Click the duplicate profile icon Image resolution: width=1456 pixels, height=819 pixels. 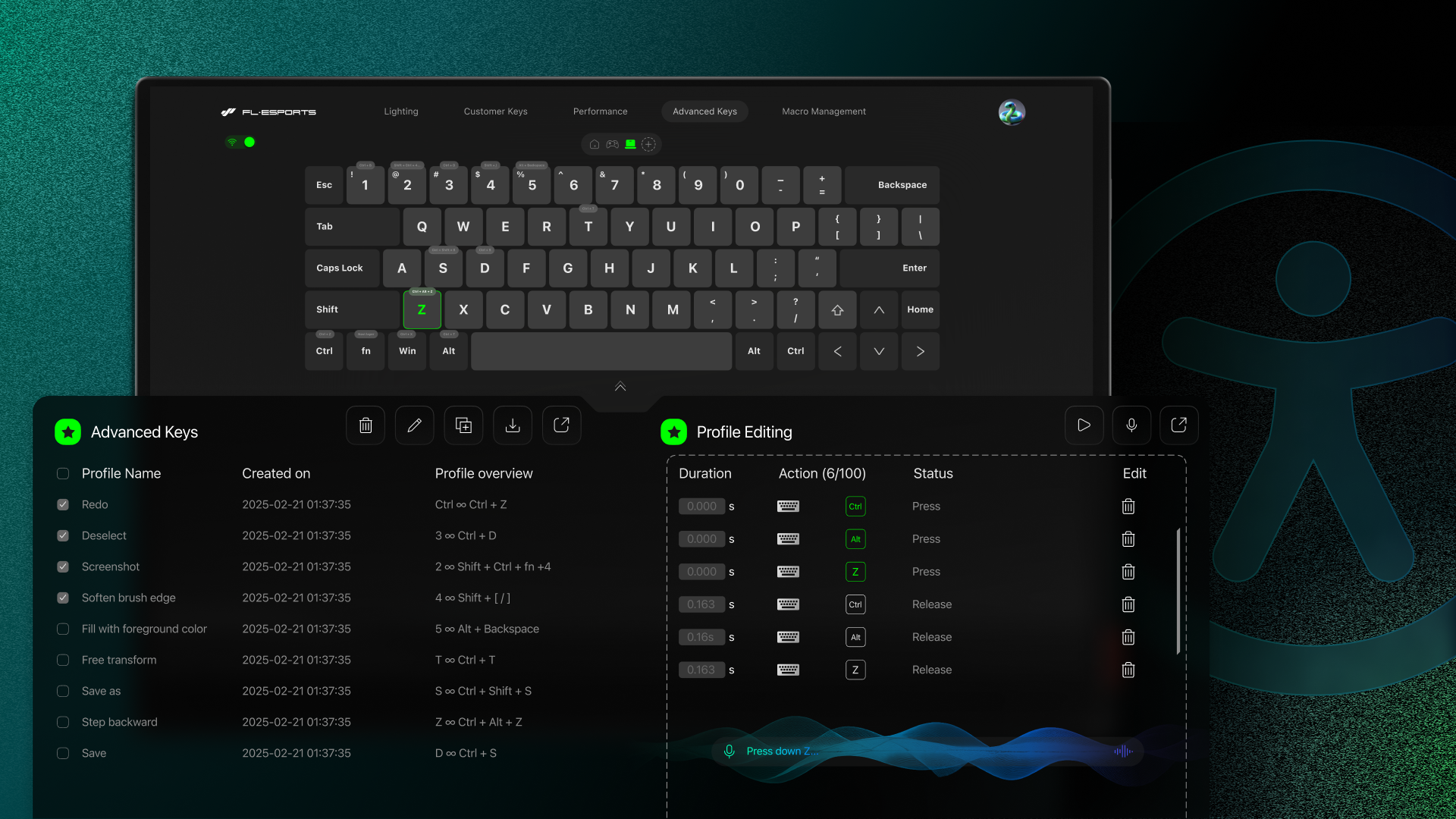463,425
